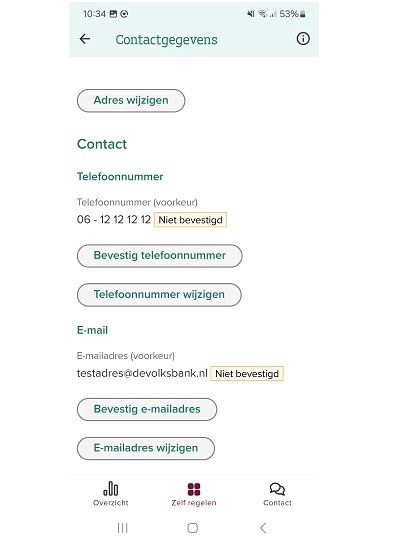Select the testadres@devolksbank.nl email text
This screenshot has width=401, height=541.
tap(142, 373)
